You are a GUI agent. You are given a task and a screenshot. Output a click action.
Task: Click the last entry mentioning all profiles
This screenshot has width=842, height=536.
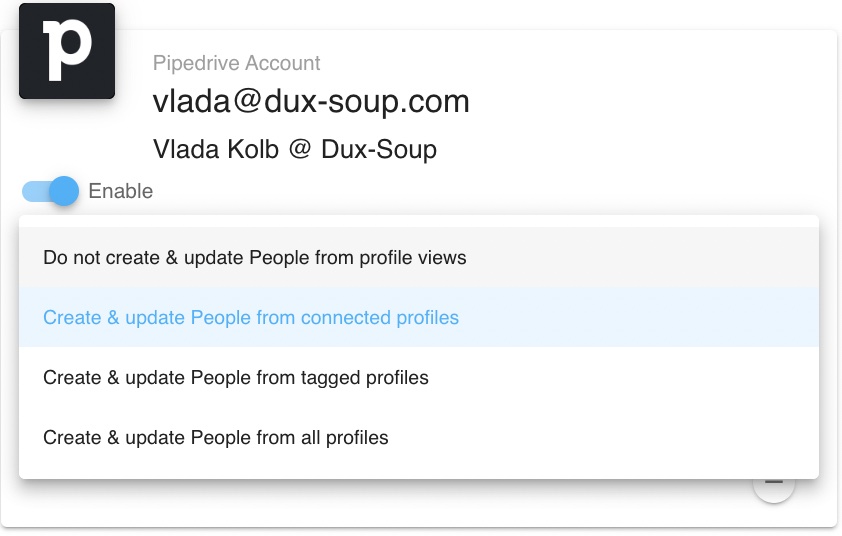point(419,438)
